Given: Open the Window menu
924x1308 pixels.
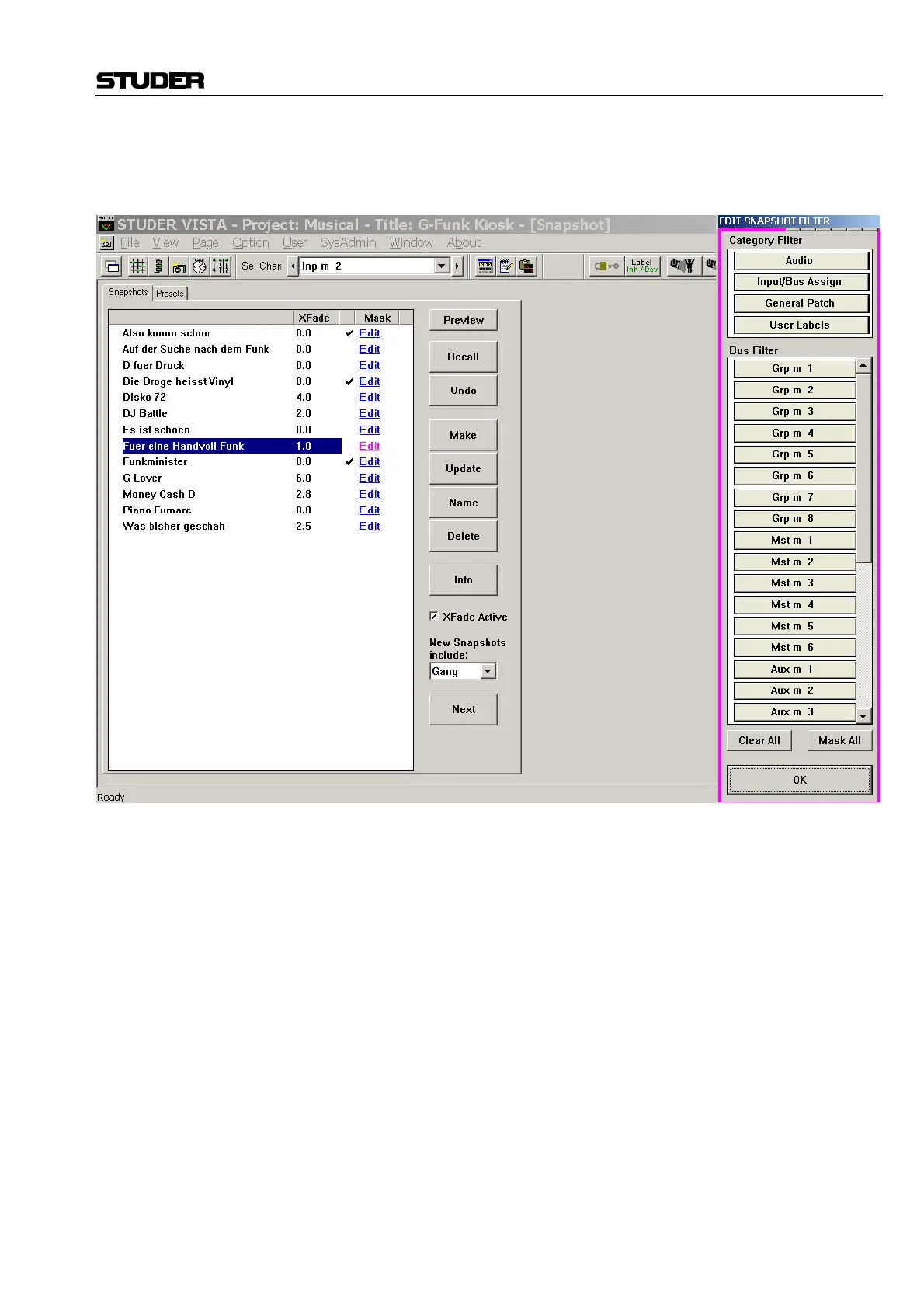Looking at the screenshot, I should (412, 243).
